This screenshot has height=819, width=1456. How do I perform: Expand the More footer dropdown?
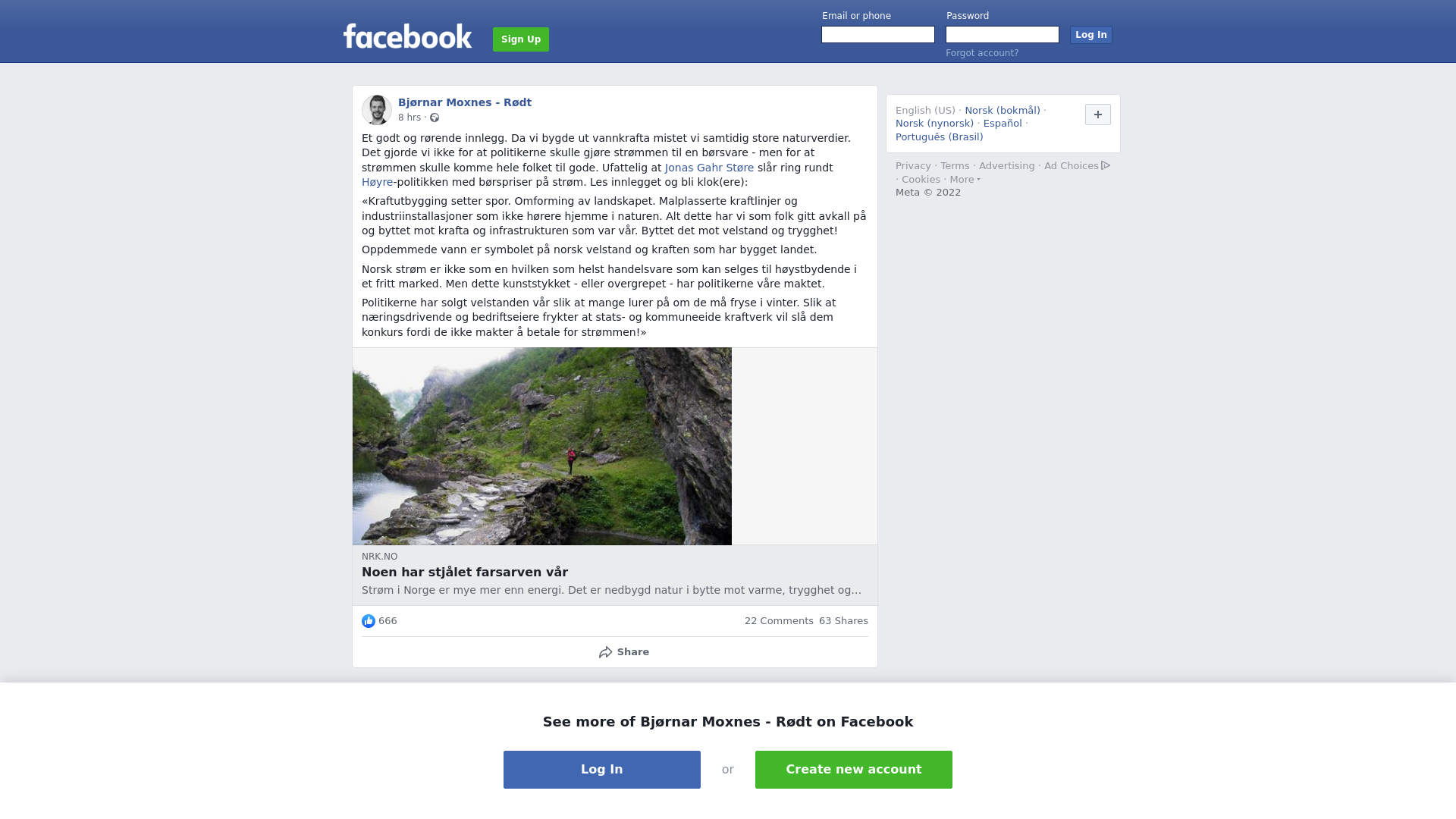pyautogui.click(x=965, y=180)
